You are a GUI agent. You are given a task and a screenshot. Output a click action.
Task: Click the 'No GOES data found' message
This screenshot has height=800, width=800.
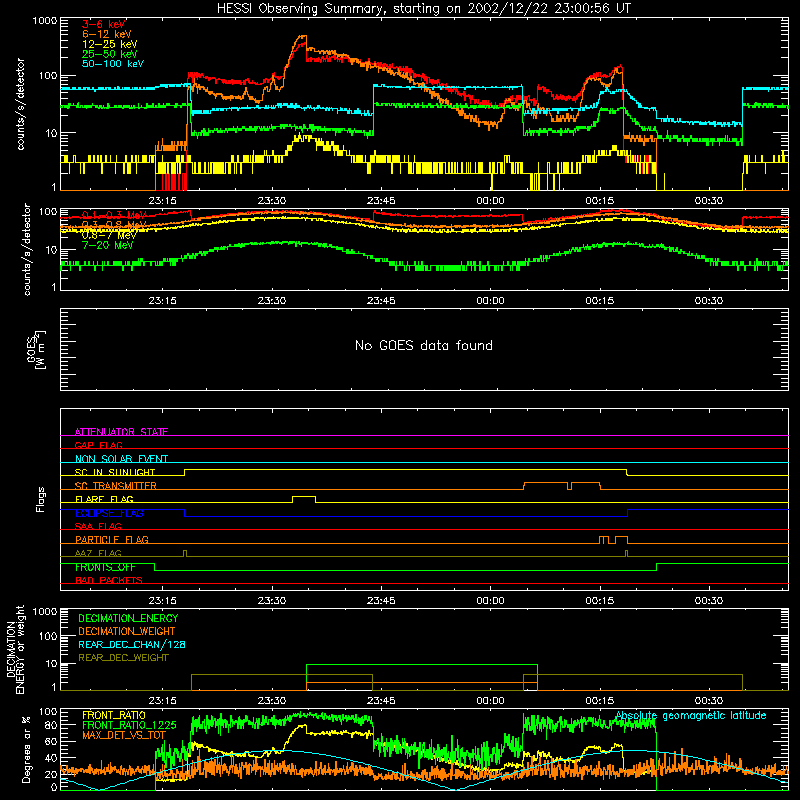[423, 345]
